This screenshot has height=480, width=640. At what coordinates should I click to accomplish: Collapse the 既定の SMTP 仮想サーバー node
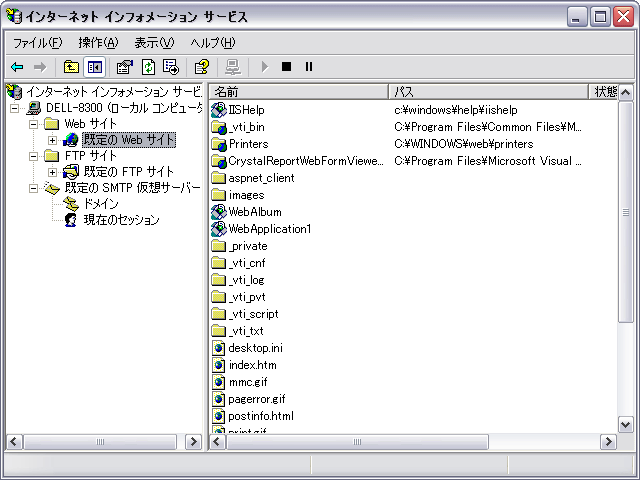pyautogui.click(x=33, y=188)
